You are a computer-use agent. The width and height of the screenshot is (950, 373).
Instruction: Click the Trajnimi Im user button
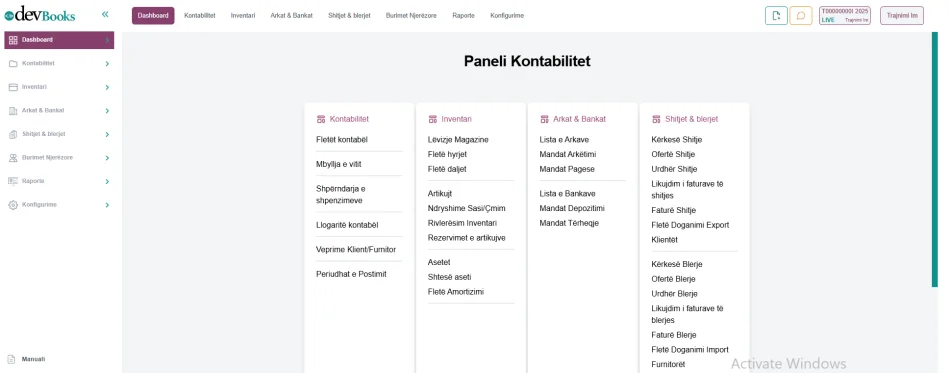coord(902,16)
